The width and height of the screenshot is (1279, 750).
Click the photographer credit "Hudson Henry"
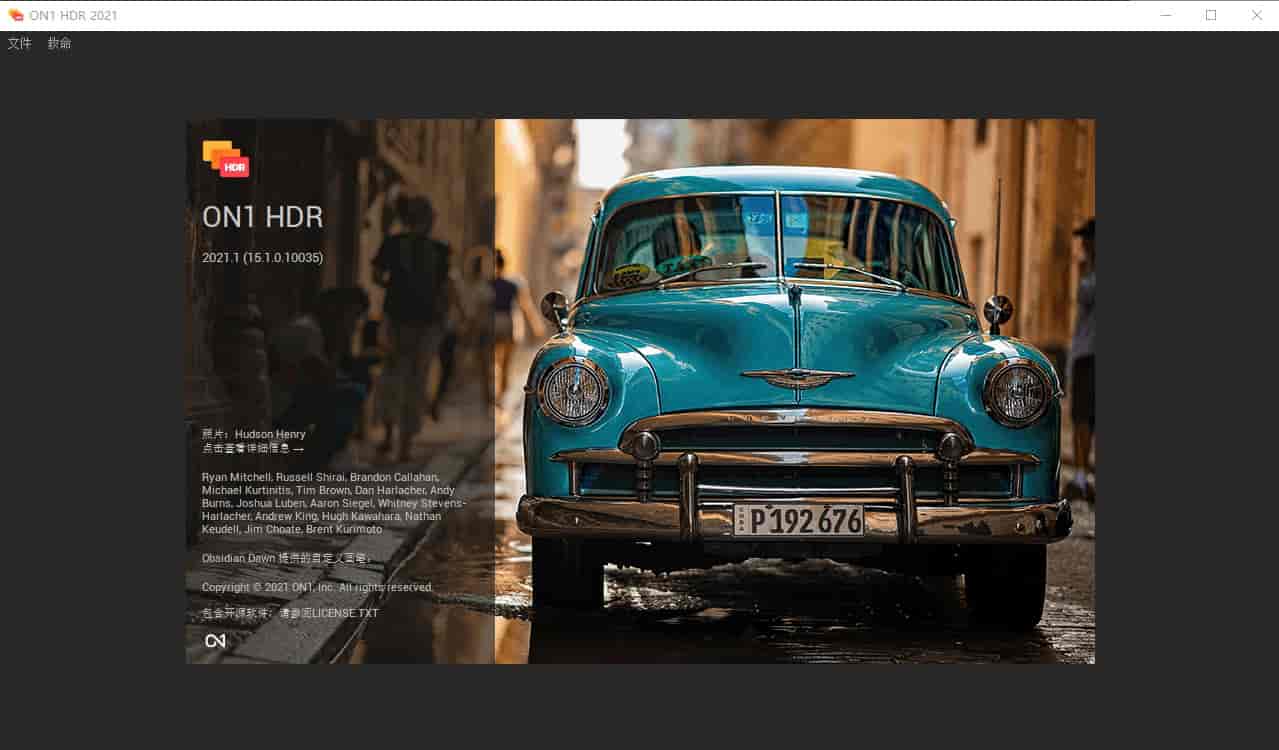(270, 434)
